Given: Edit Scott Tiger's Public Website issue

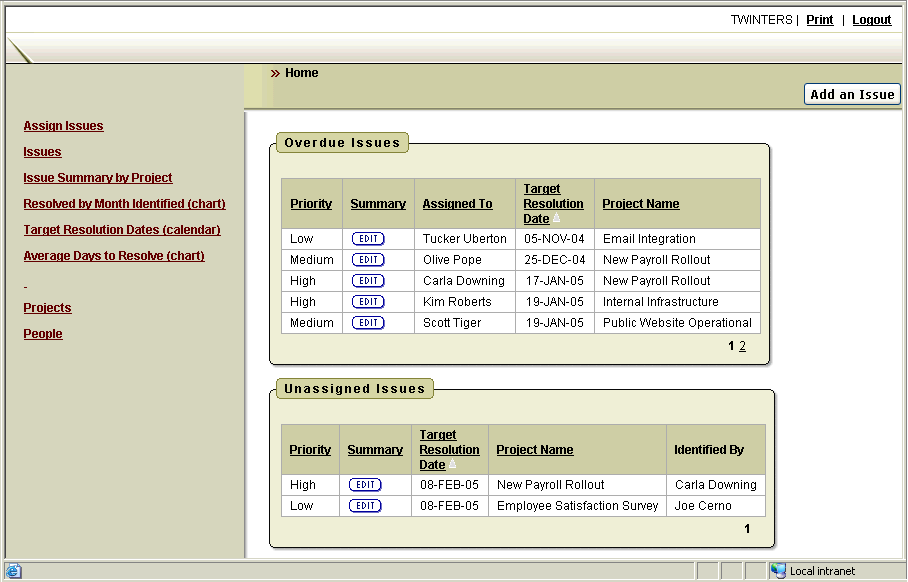Looking at the screenshot, I should click(368, 323).
